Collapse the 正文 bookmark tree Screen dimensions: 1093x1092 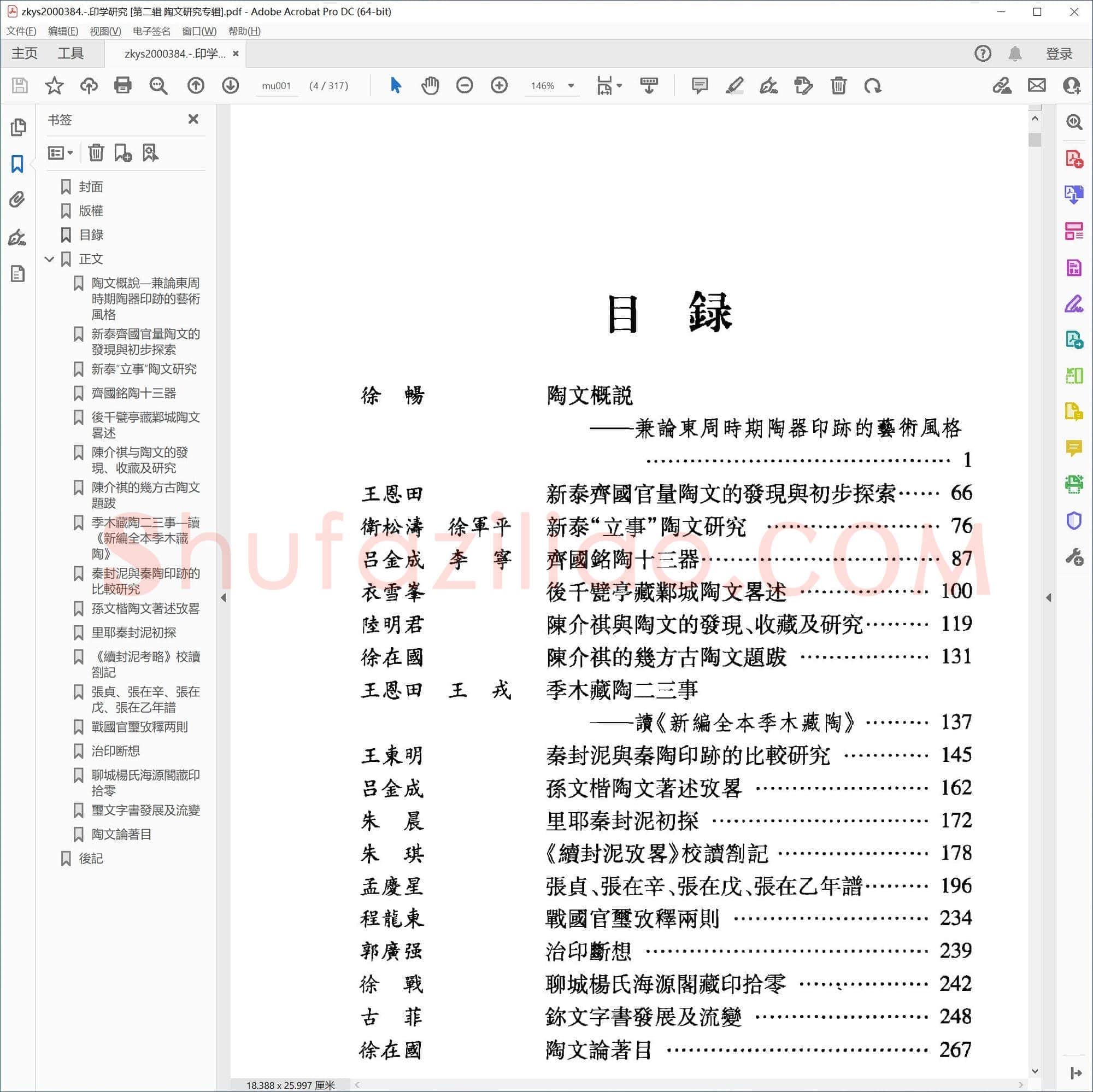click(x=50, y=259)
